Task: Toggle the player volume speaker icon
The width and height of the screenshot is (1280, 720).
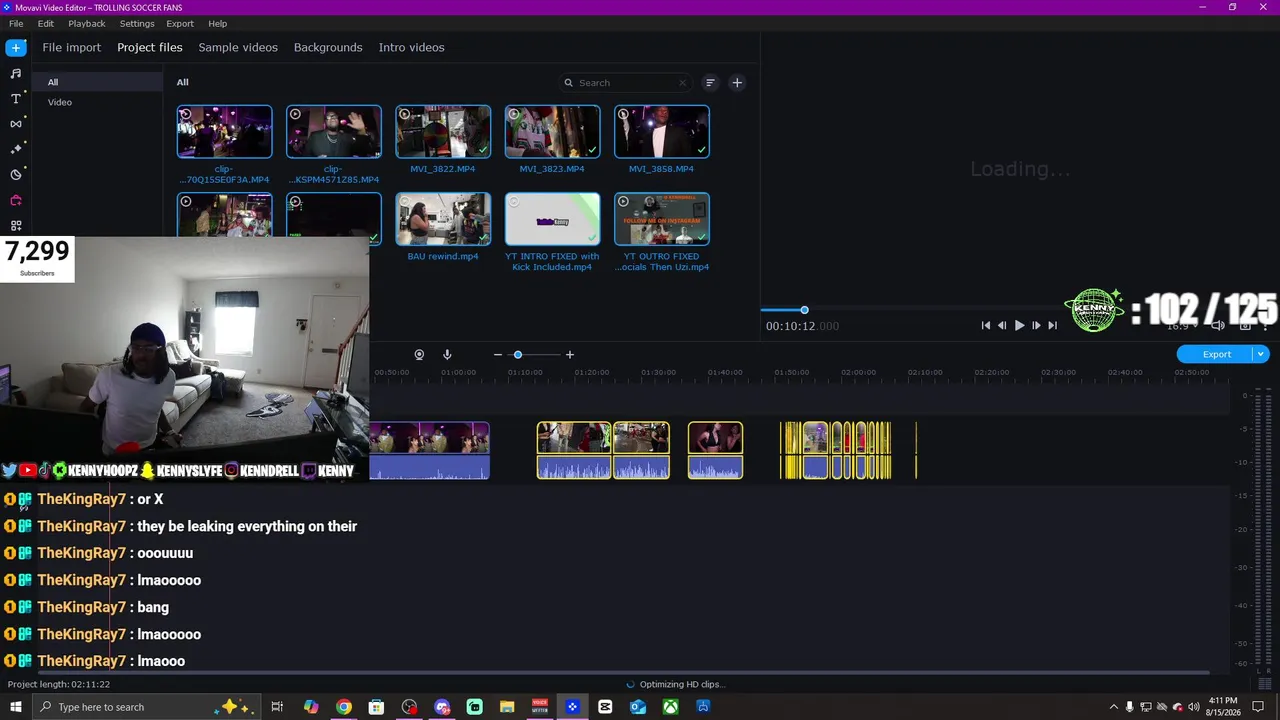Action: [x=1218, y=325]
